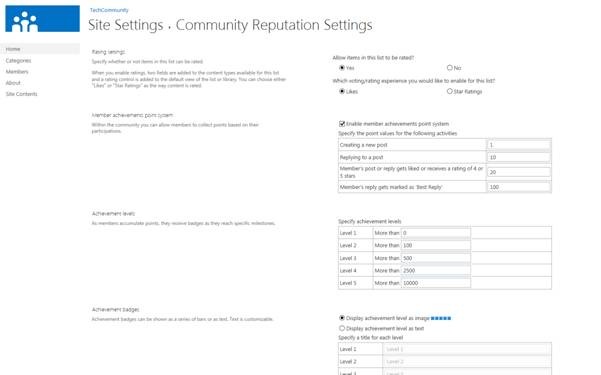Click the community site logo icon
Image resolution: width=601 pixels, height=375 pixels.
tap(42, 19)
